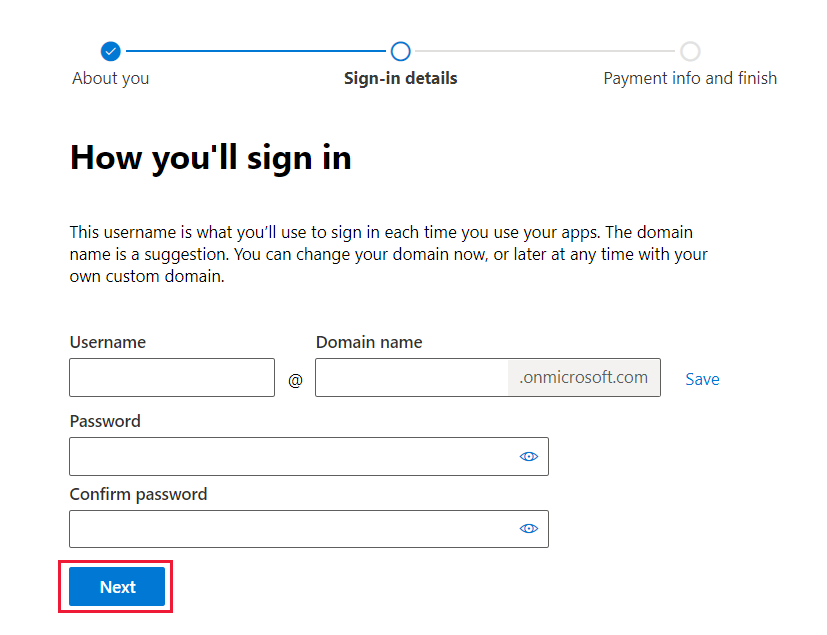Image resolution: width=827 pixels, height=635 pixels.
Task: Click inside the Username input box
Action: (x=171, y=378)
